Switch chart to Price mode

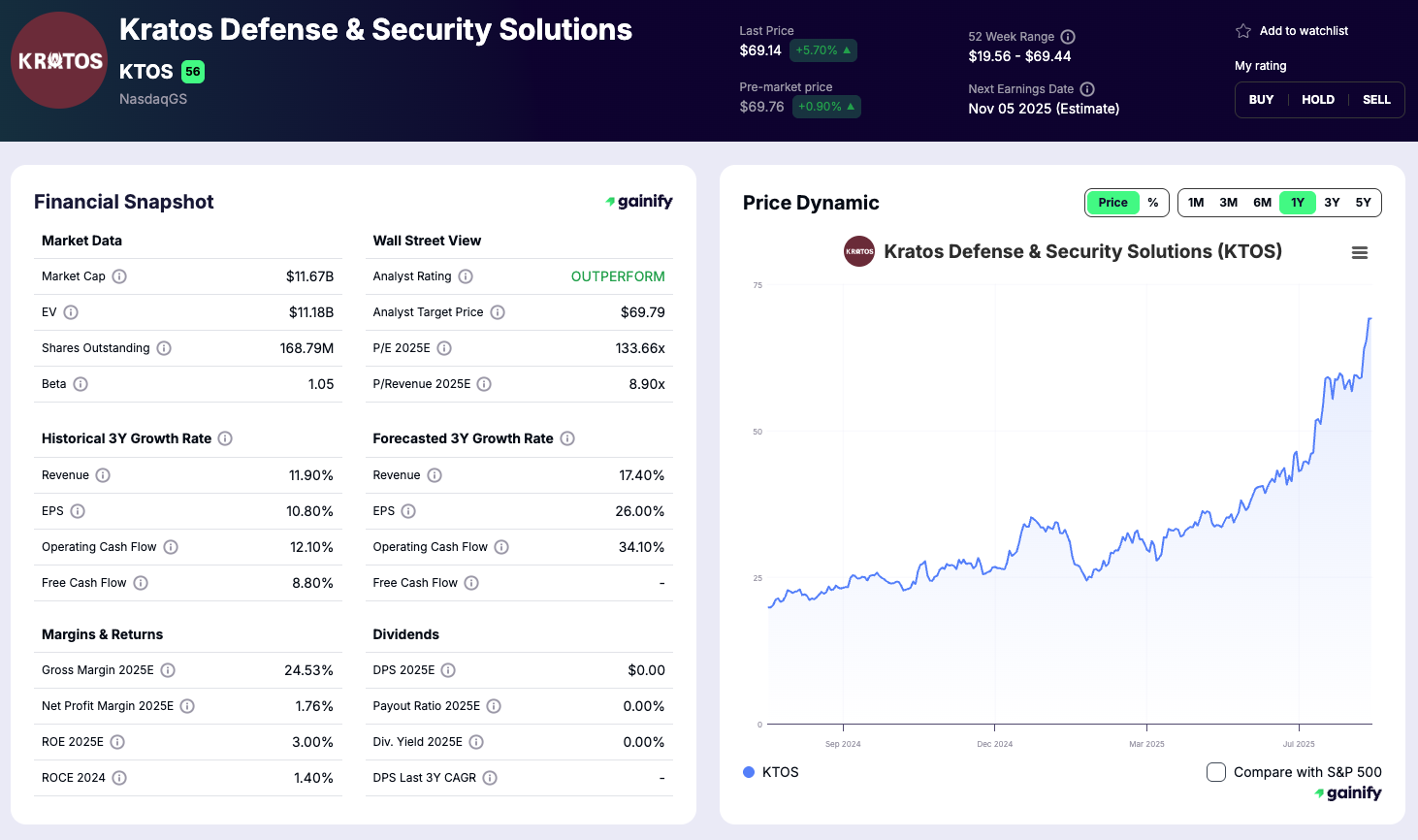(1112, 203)
